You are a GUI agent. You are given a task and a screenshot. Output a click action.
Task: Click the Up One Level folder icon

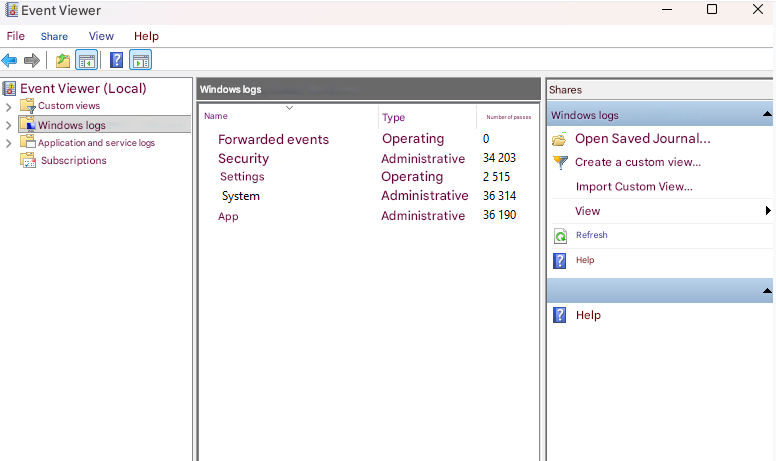click(62, 60)
